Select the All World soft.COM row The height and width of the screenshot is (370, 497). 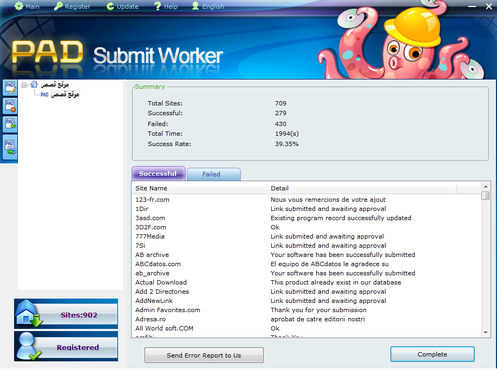point(307,328)
